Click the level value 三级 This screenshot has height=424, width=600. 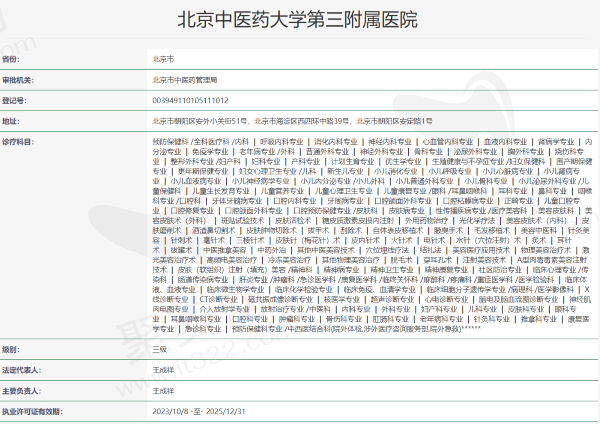pos(160,350)
